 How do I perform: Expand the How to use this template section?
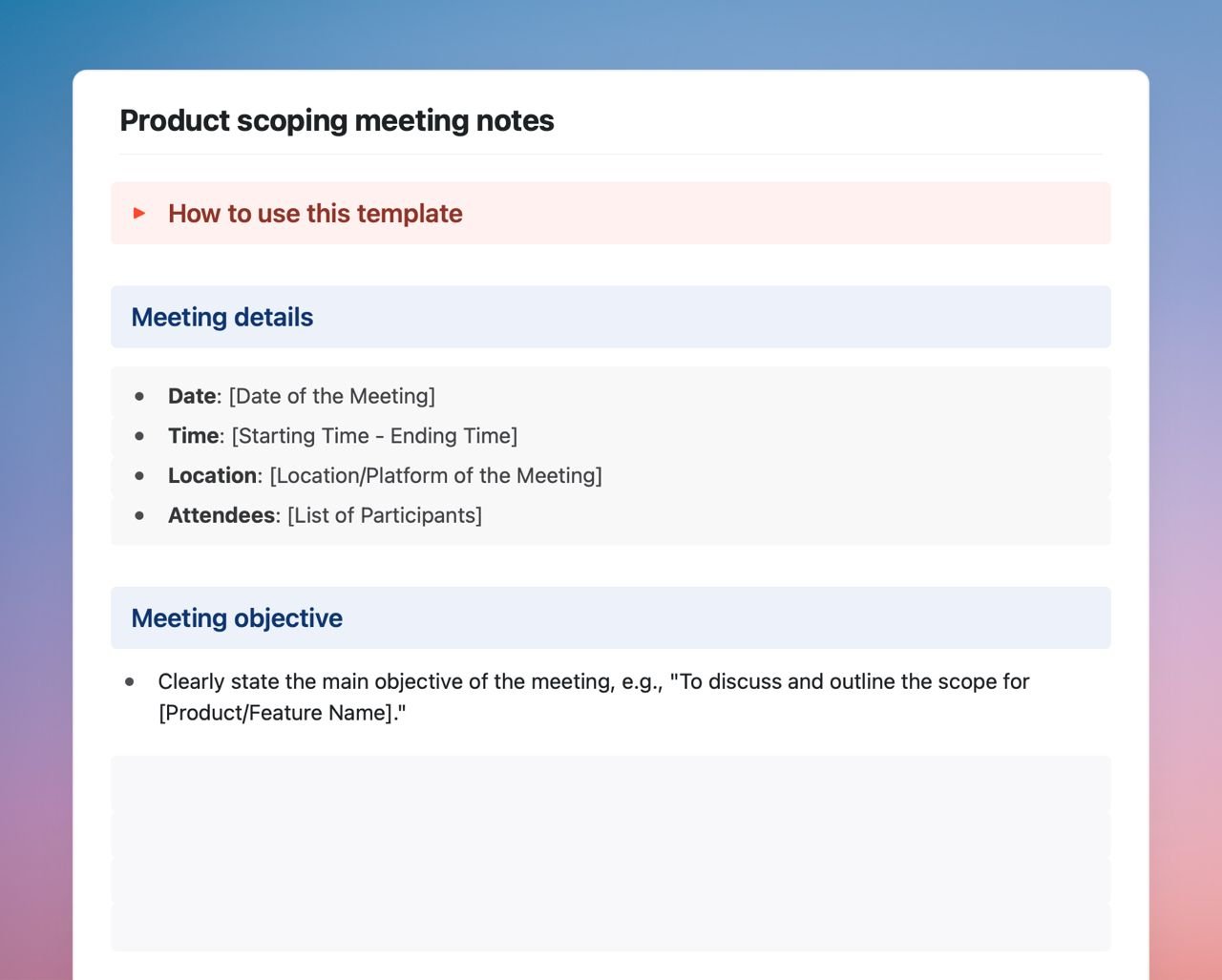(314, 213)
